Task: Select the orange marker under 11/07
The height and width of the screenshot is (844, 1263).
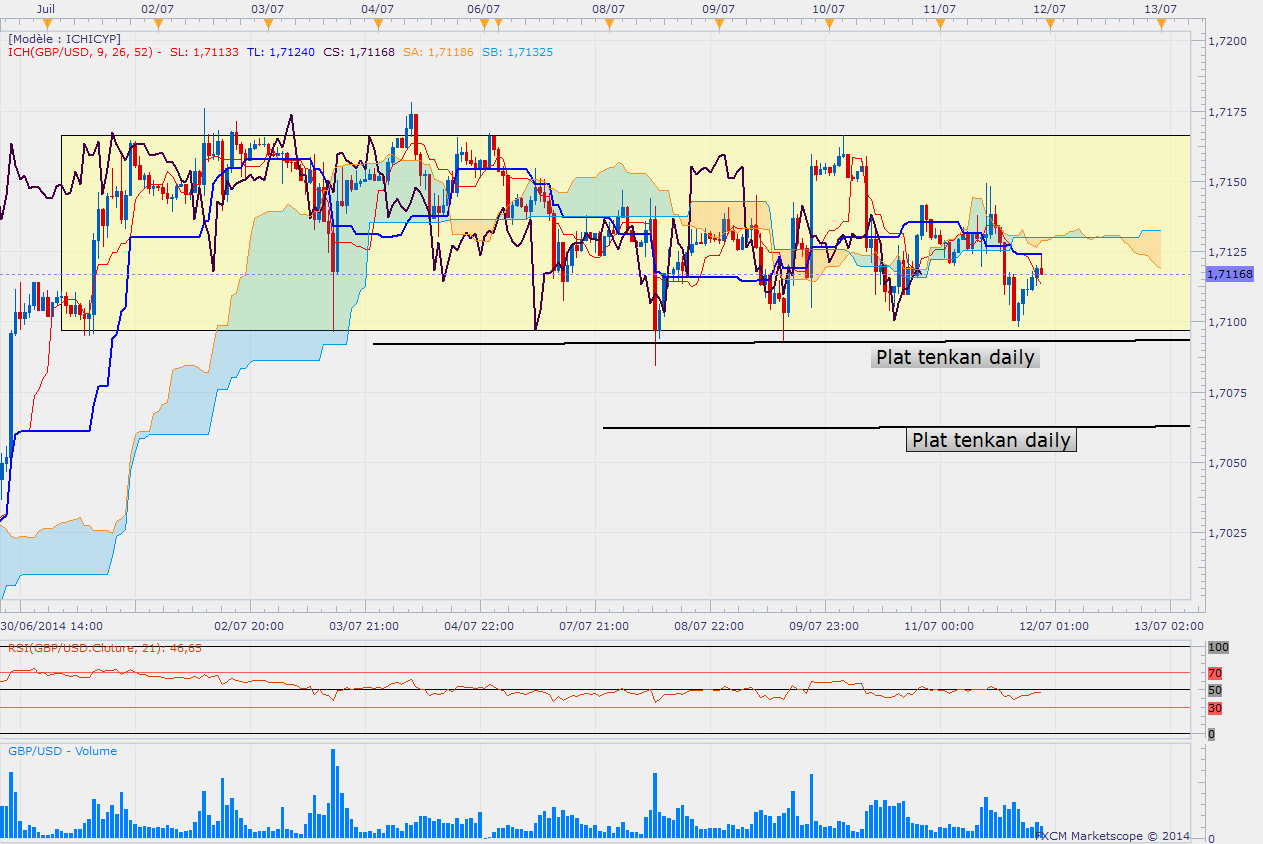Action: [x=939, y=22]
